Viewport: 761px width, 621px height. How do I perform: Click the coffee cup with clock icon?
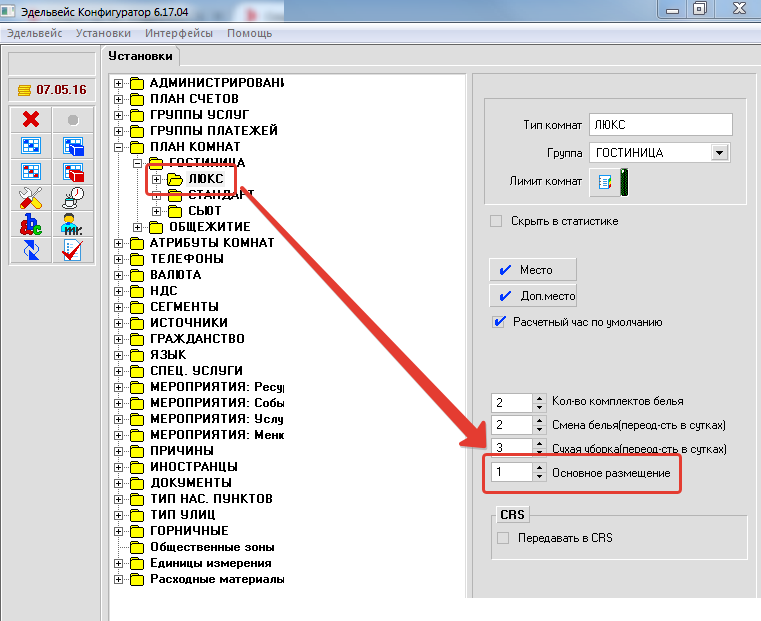coord(72,197)
